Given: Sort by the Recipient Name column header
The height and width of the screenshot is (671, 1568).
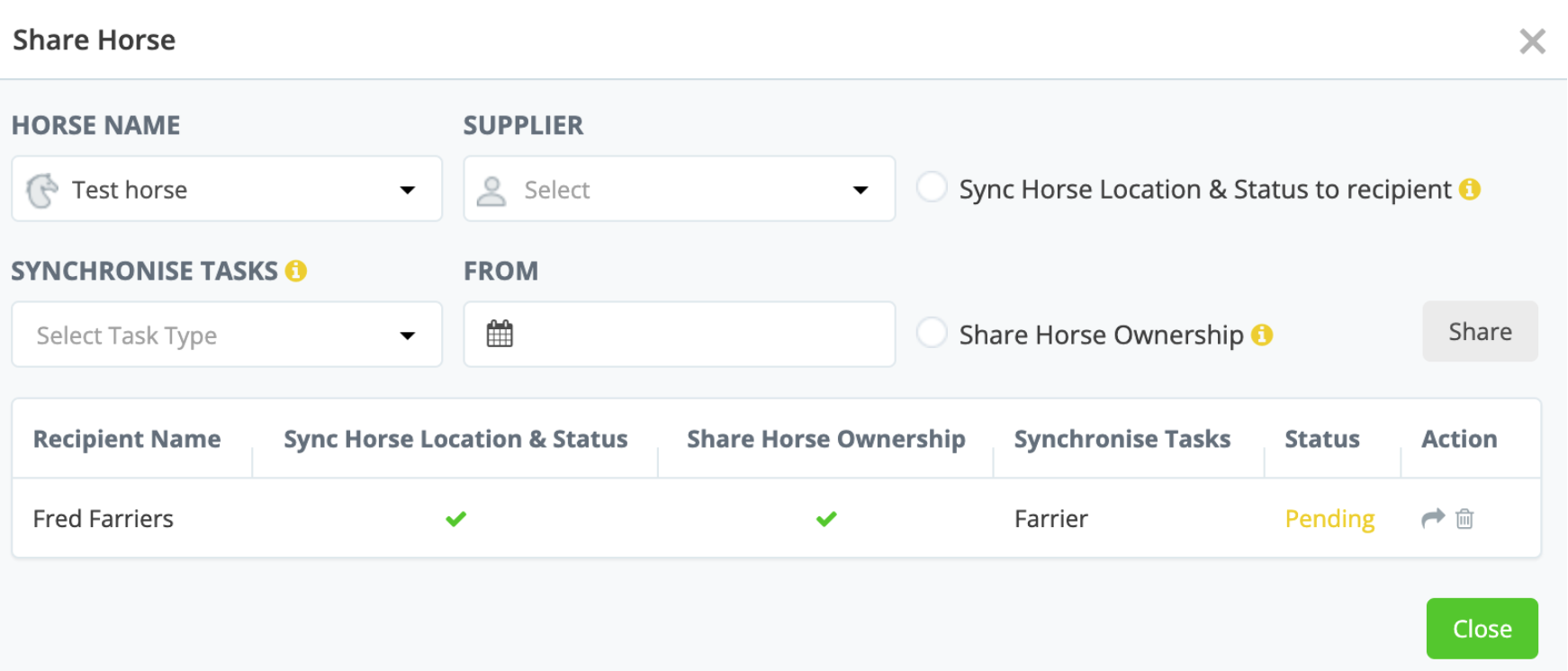Looking at the screenshot, I should tap(127, 439).
